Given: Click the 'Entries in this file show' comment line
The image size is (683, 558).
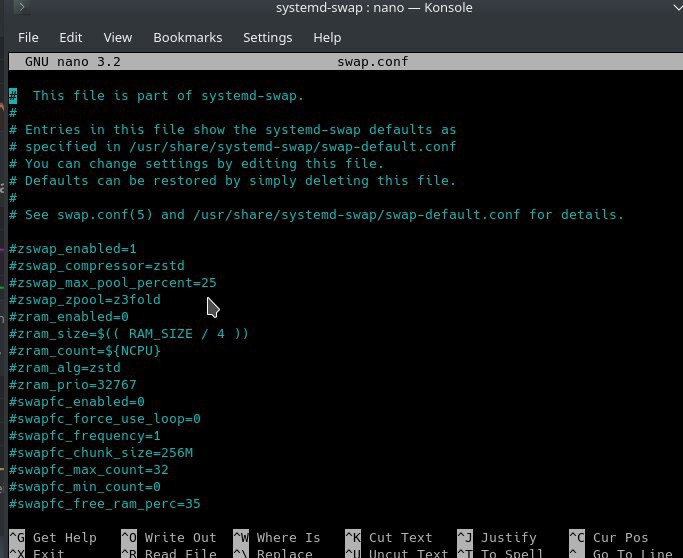Looking at the screenshot, I should pyautogui.click(x=233, y=129).
